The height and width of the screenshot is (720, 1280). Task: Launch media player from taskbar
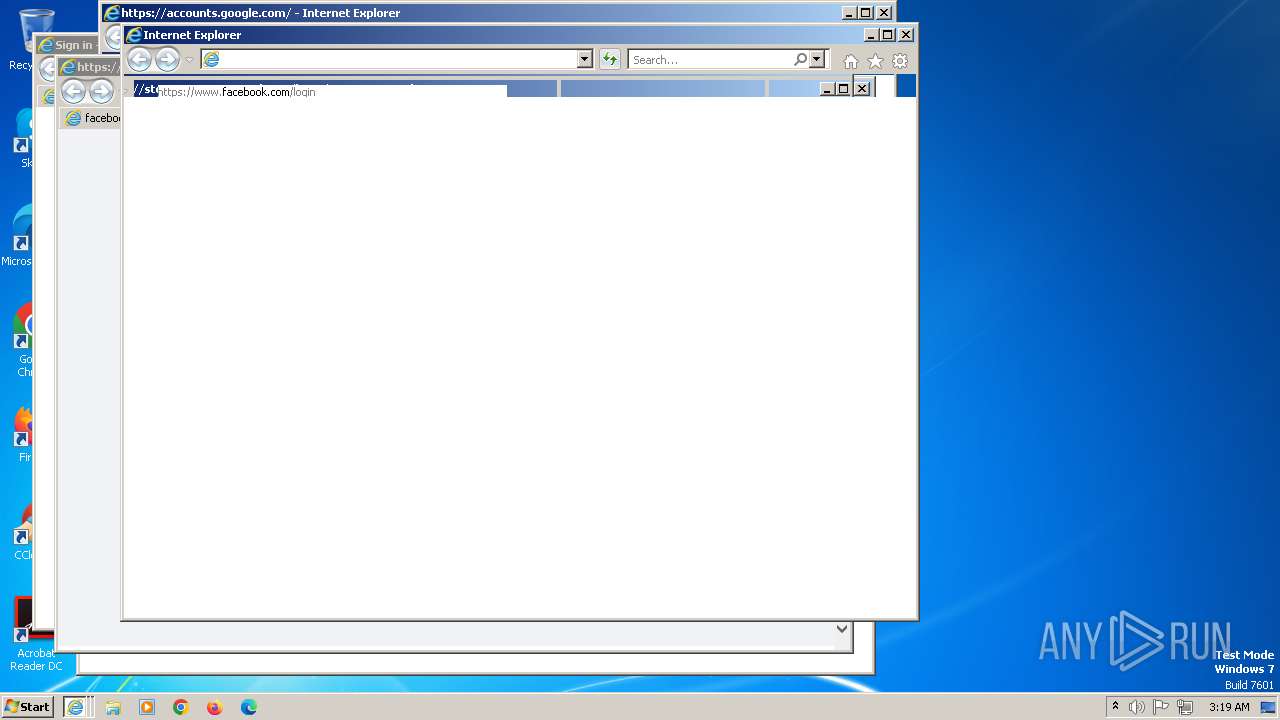pos(147,707)
